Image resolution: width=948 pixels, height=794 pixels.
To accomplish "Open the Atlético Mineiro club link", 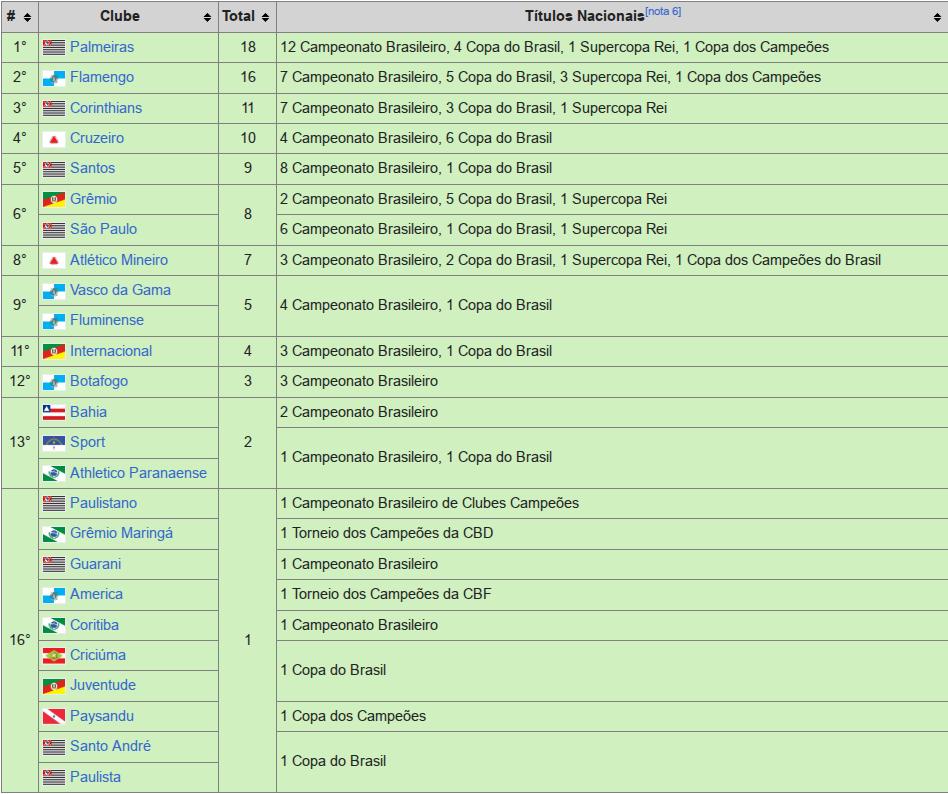I will 119,259.
